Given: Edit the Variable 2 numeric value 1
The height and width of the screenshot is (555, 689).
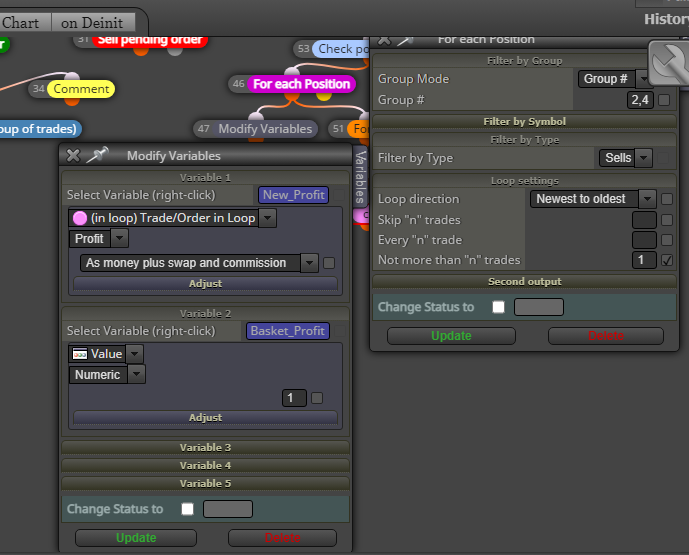Looking at the screenshot, I should [x=294, y=398].
